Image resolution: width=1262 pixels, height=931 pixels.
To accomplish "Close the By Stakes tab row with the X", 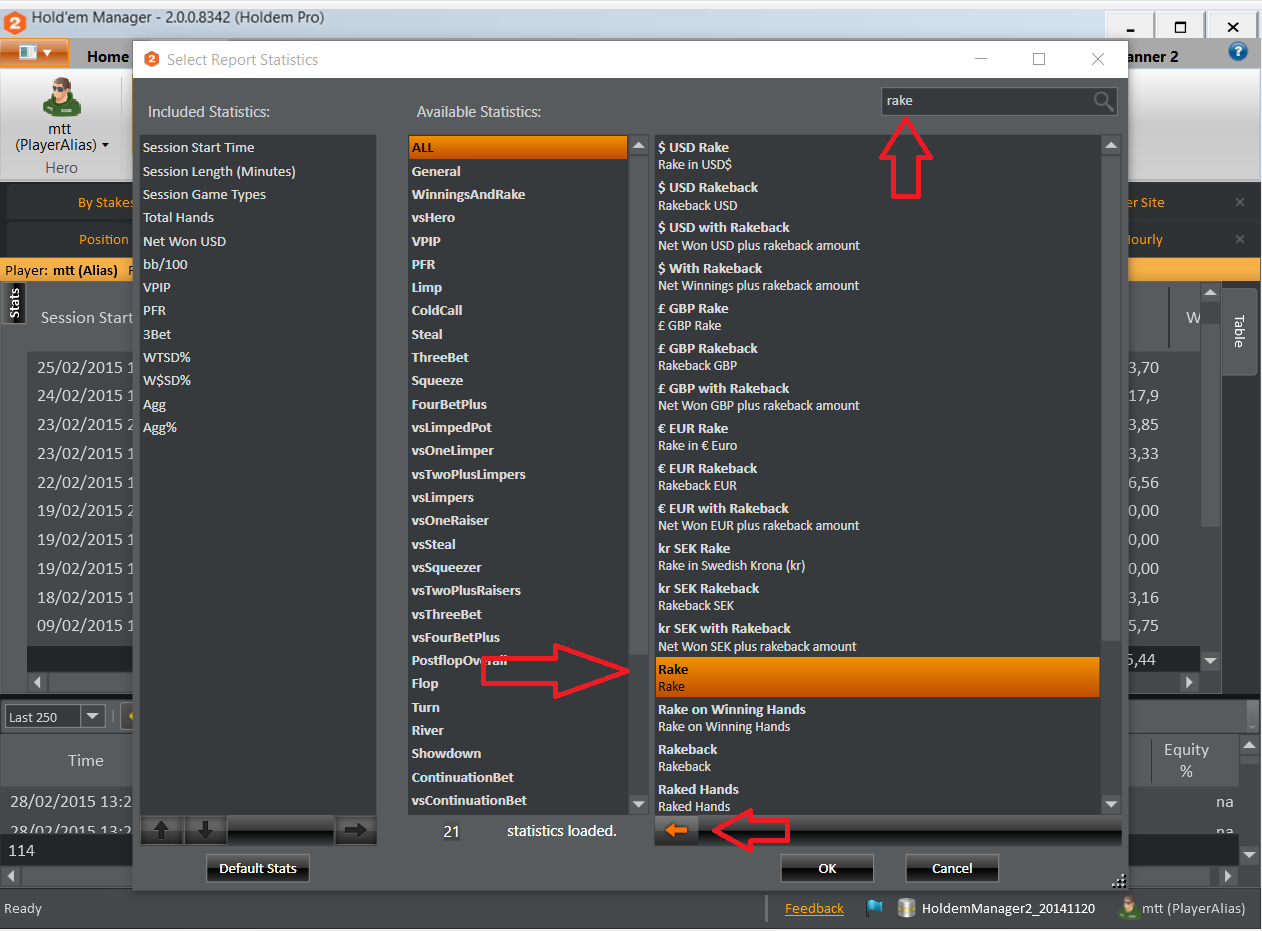I will [1240, 202].
